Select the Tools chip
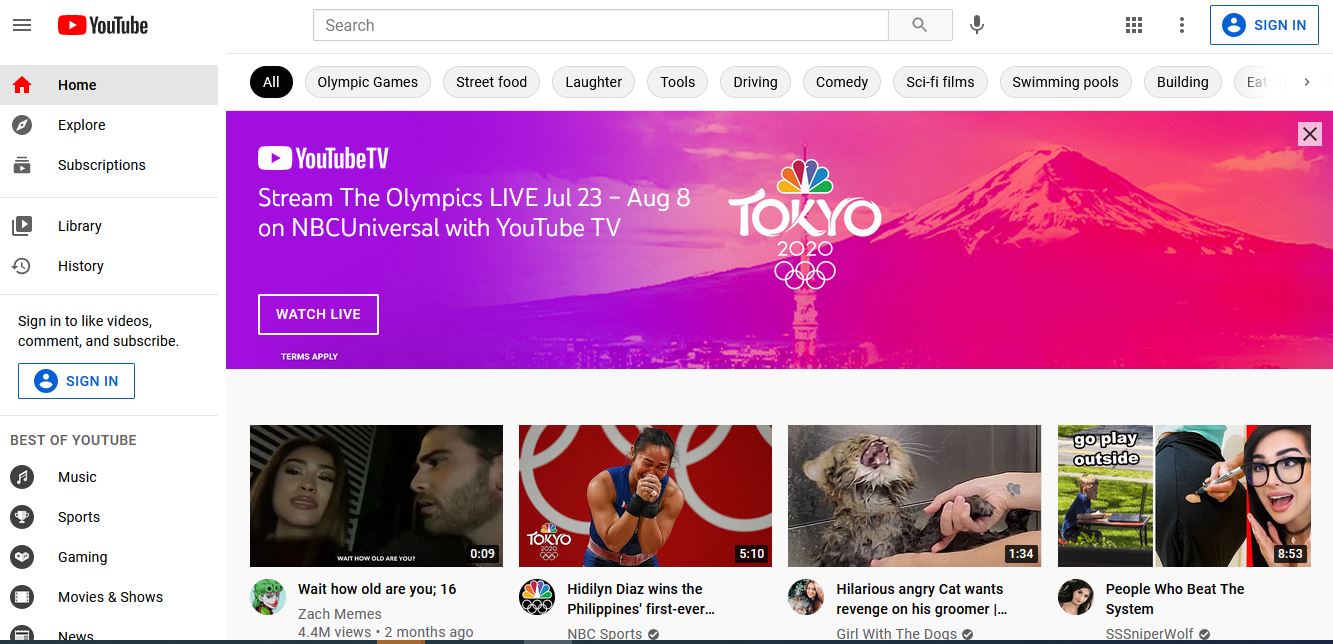1333x644 pixels. 678,82
